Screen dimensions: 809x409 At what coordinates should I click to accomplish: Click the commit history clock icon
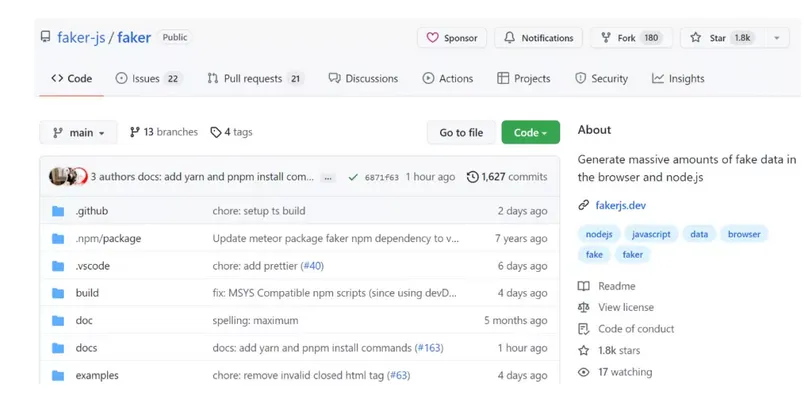tap(473, 177)
